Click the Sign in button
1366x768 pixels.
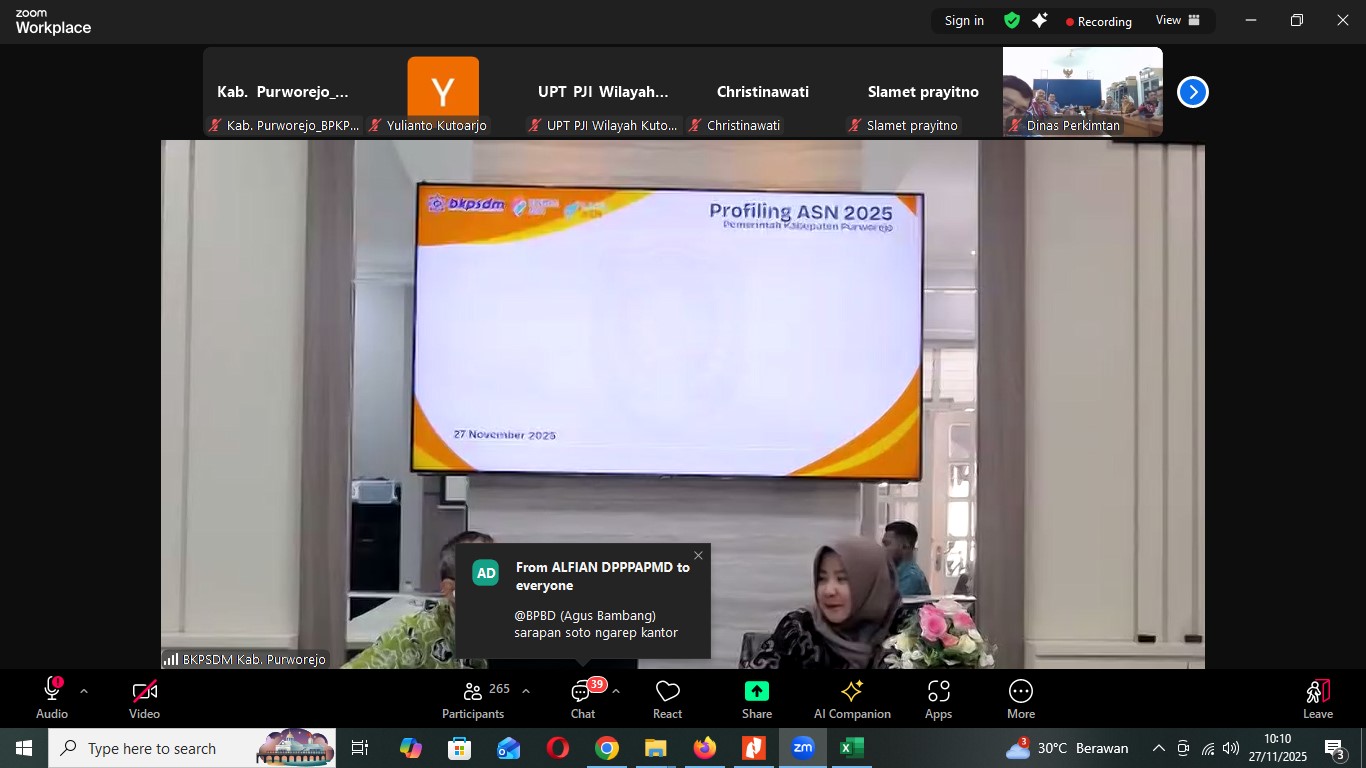964,20
